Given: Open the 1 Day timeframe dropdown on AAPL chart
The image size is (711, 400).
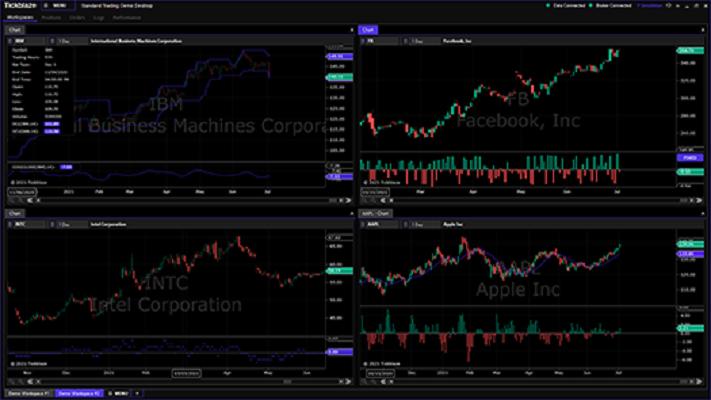Looking at the screenshot, I should 425,224.
